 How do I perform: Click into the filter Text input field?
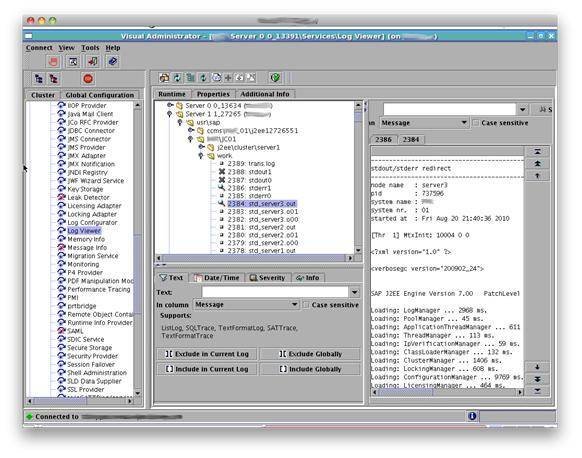[275, 292]
